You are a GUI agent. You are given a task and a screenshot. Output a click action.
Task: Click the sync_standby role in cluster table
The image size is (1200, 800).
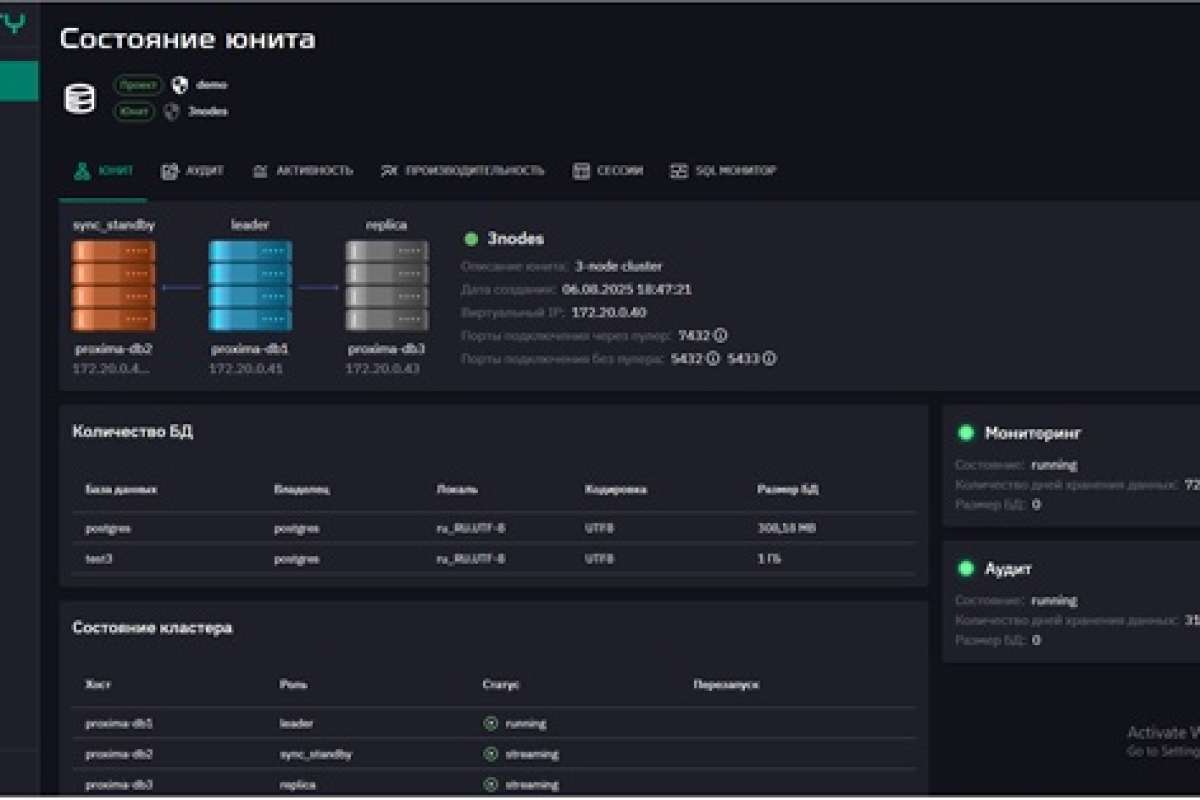pos(316,754)
